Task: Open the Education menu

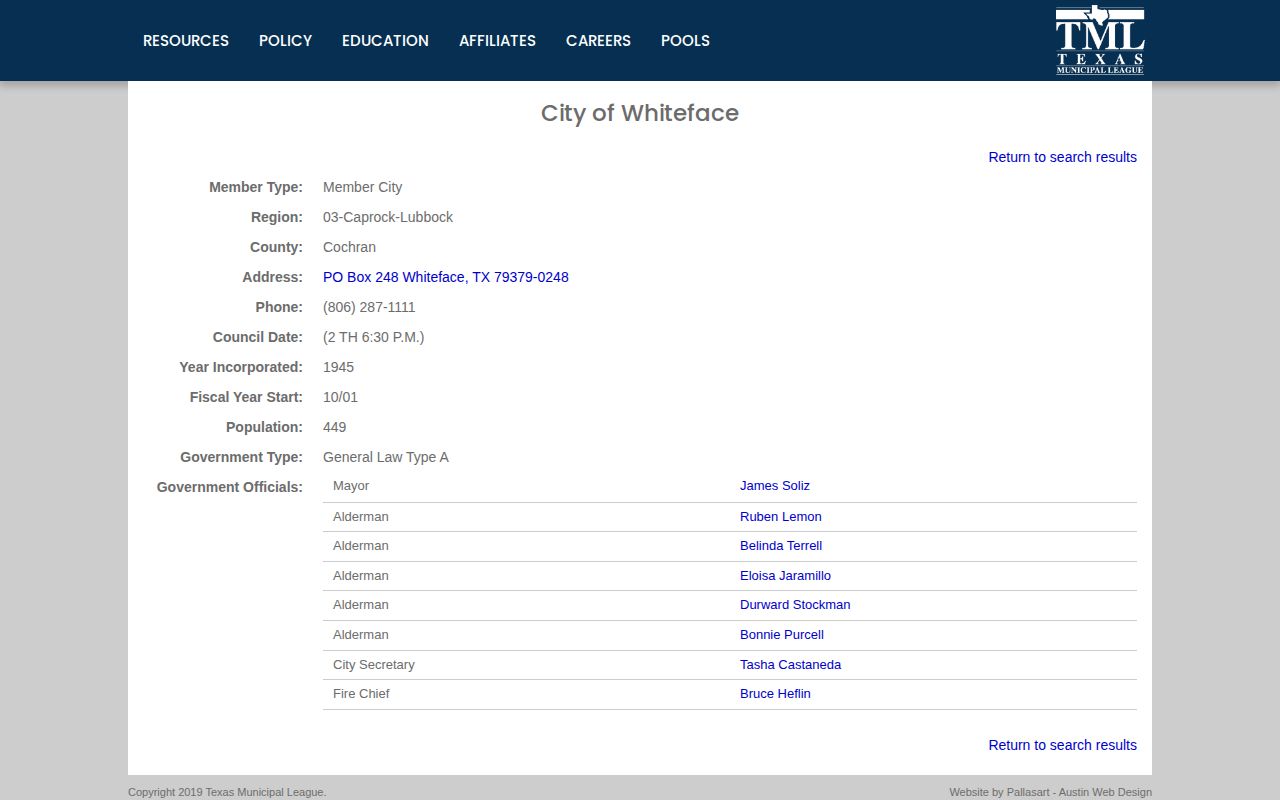Action: click(x=385, y=41)
